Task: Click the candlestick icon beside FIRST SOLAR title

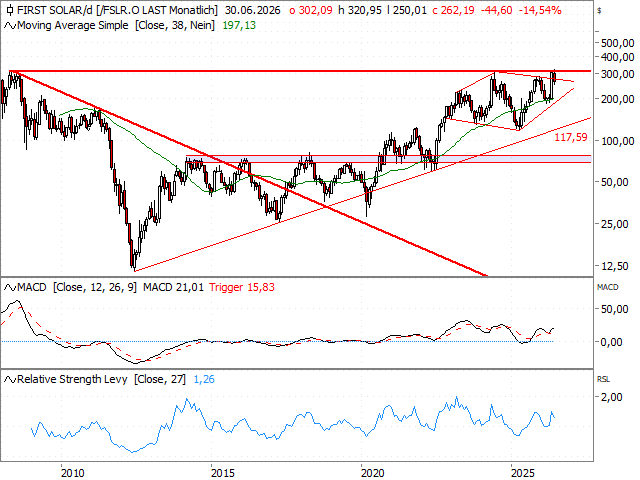Action: tap(9, 10)
